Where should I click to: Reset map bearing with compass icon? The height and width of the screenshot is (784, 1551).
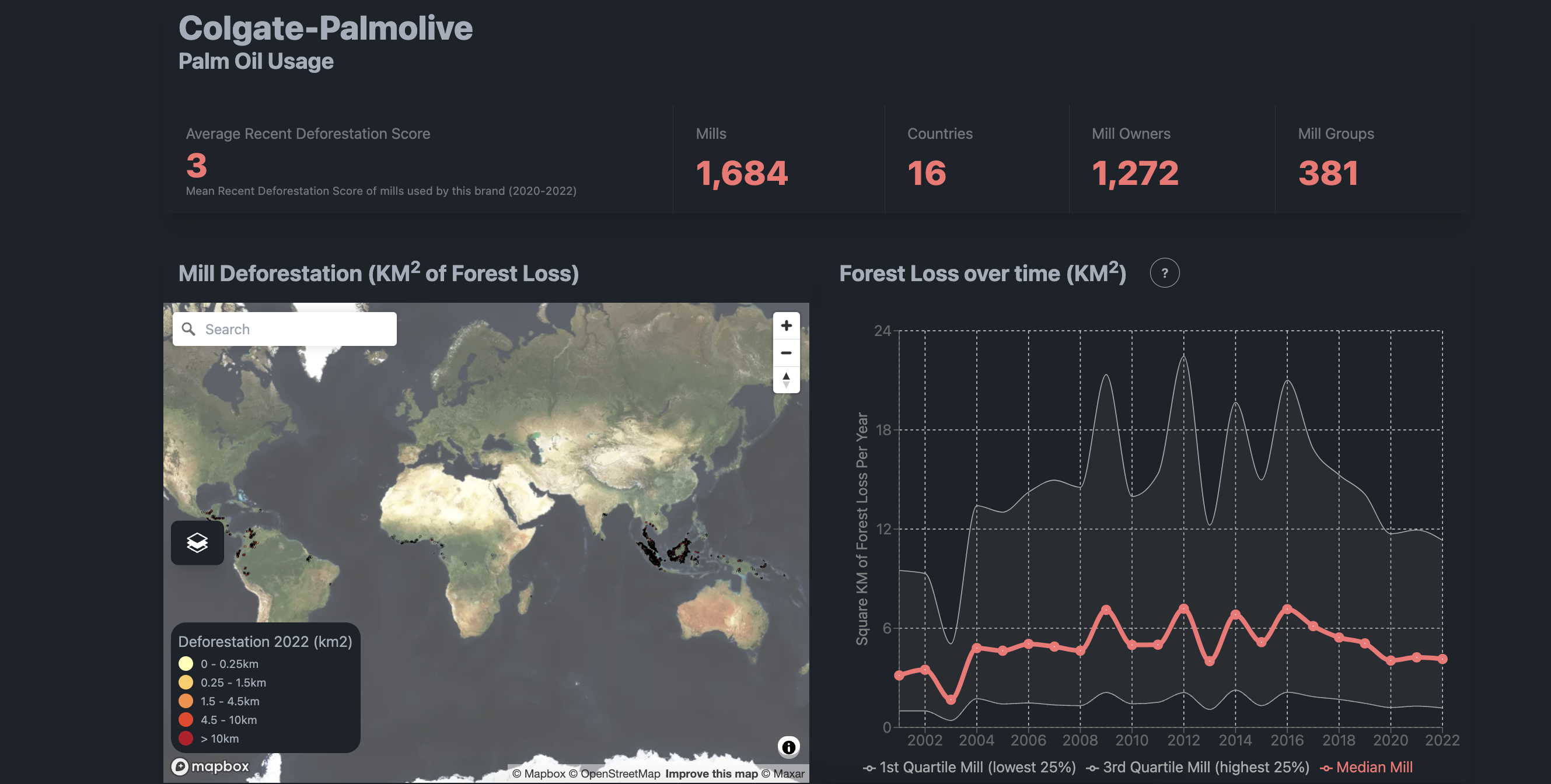(x=786, y=380)
